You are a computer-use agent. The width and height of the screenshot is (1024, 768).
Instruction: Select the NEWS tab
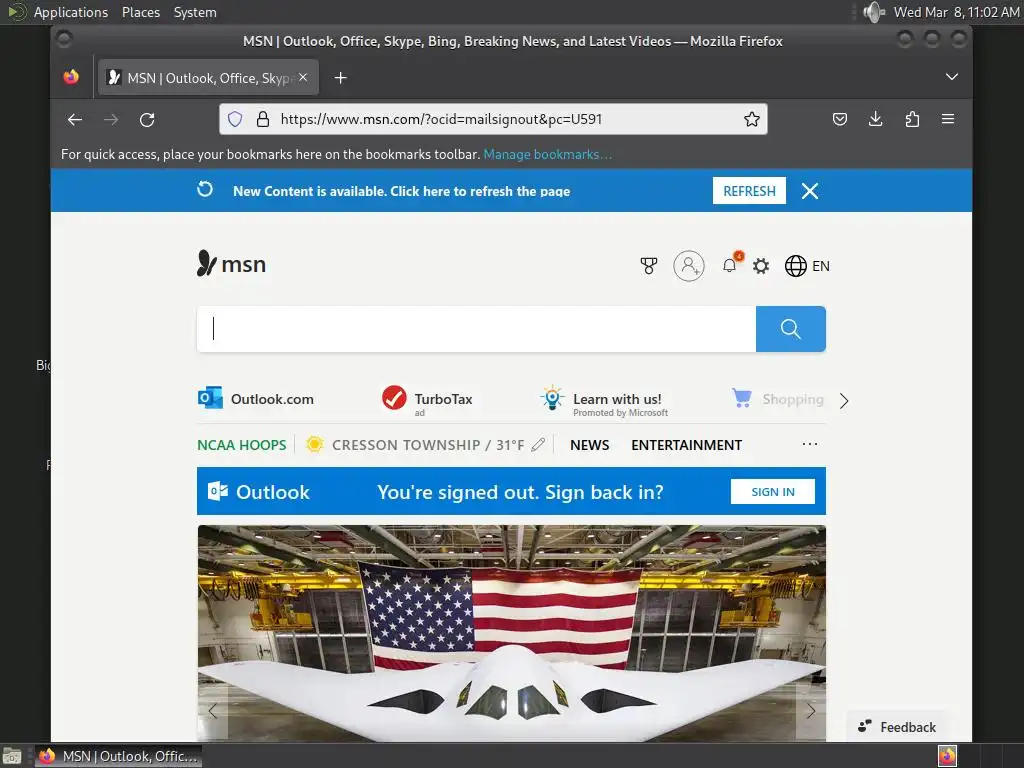pyautogui.click(x=590, y=445)
